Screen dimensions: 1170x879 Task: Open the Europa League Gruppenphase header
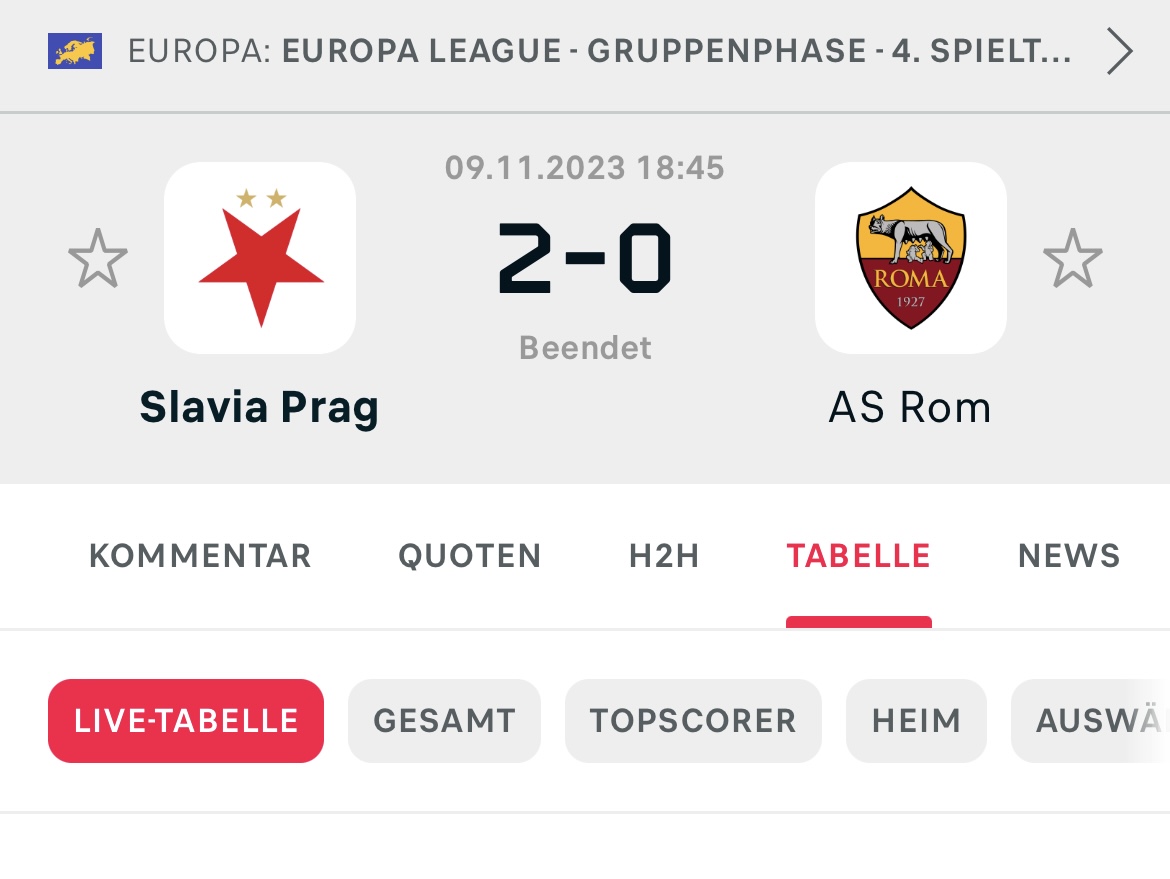(x=600, y=51)
